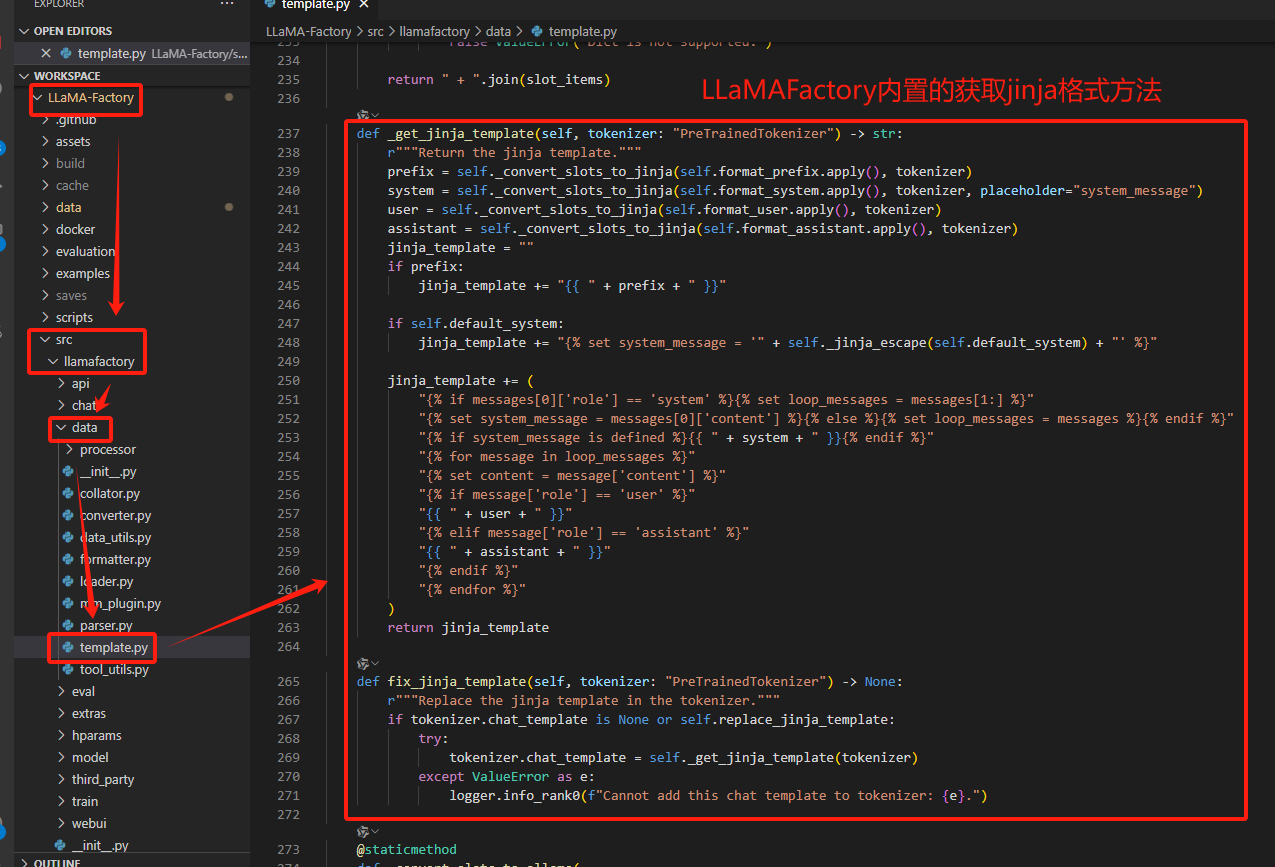Click Python icon in breadcrumb before template.py
The width and height of the screenshot is (1275, 867).
coord(538,31)
